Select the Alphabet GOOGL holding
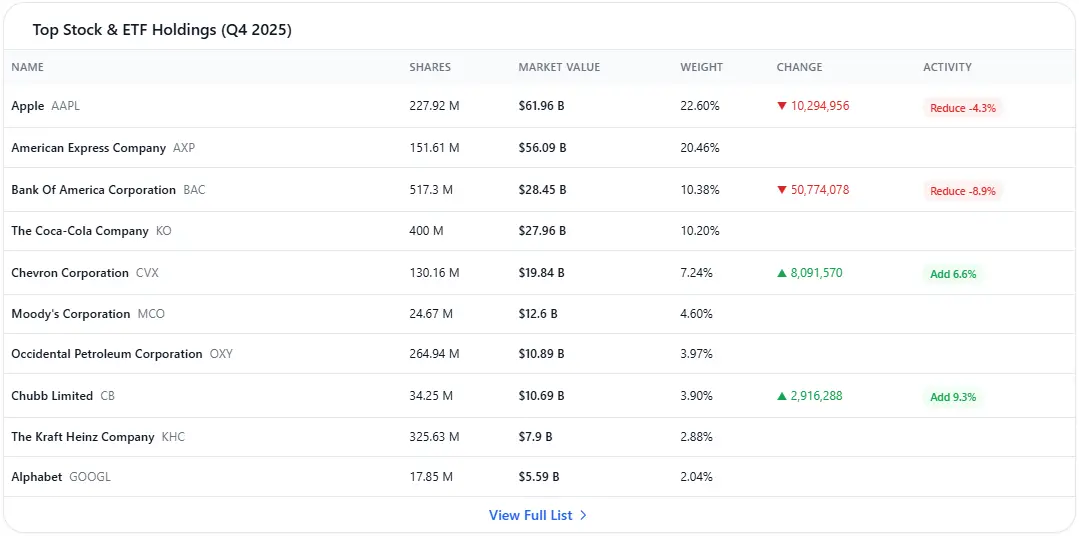 tap(61, 477)
